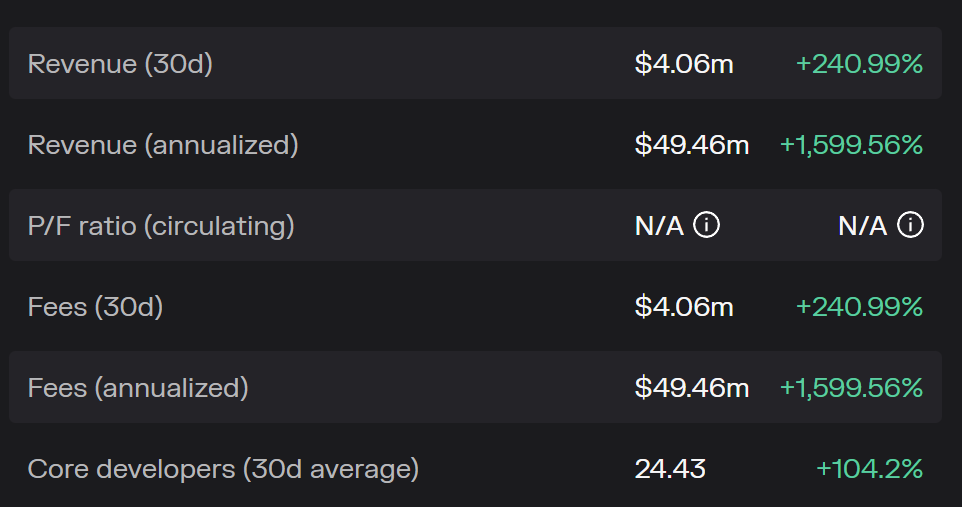Click the Revenue (annualized) label

[163, 145]
